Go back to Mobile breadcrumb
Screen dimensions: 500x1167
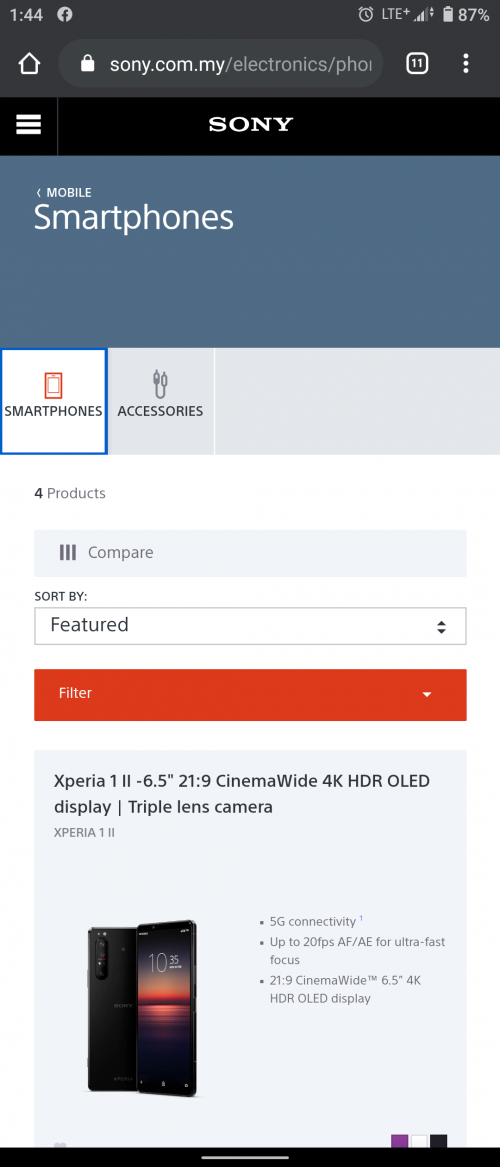click(x=63, y=193)
